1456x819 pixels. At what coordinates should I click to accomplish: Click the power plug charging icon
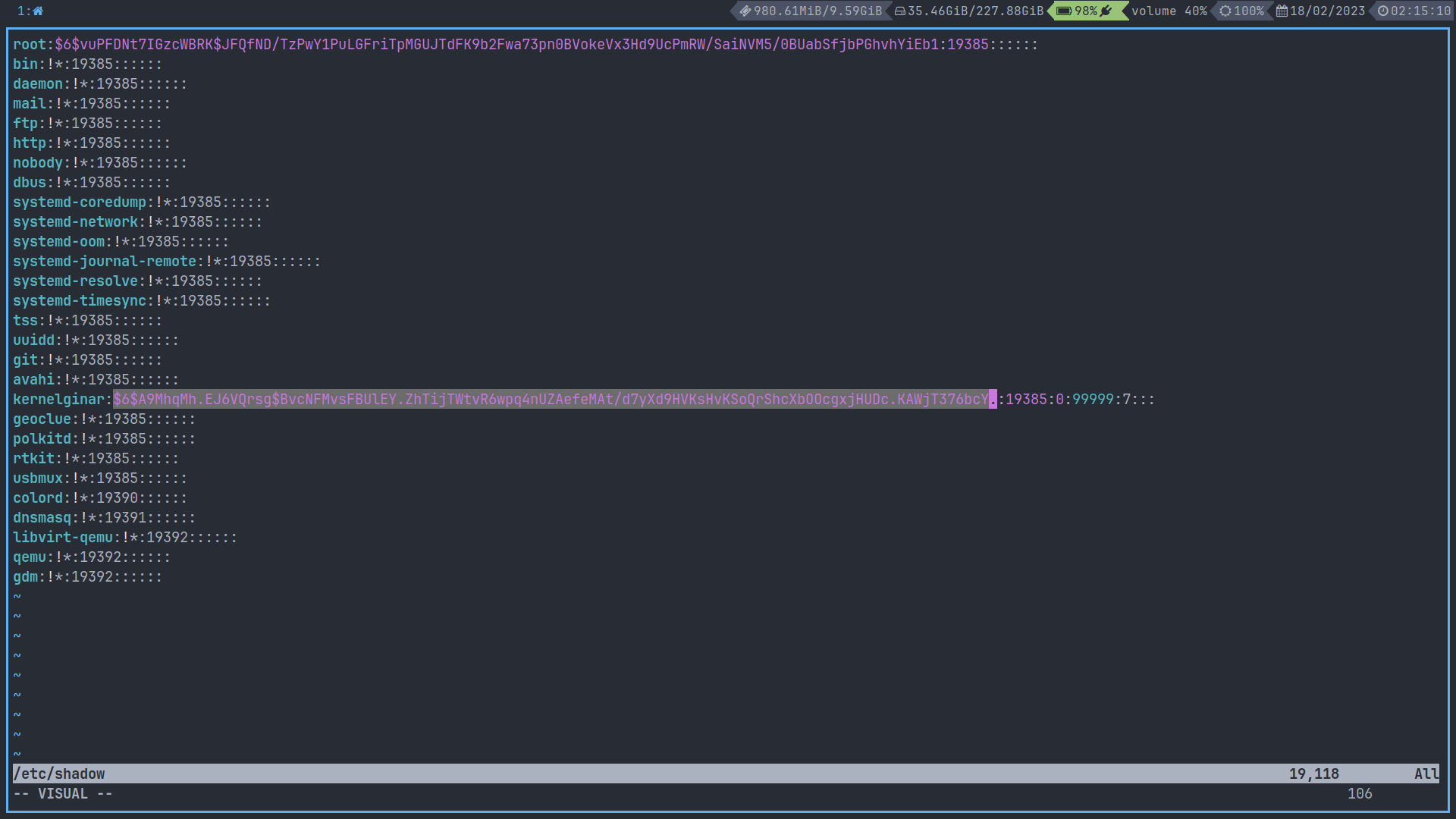coord(1106,11)
